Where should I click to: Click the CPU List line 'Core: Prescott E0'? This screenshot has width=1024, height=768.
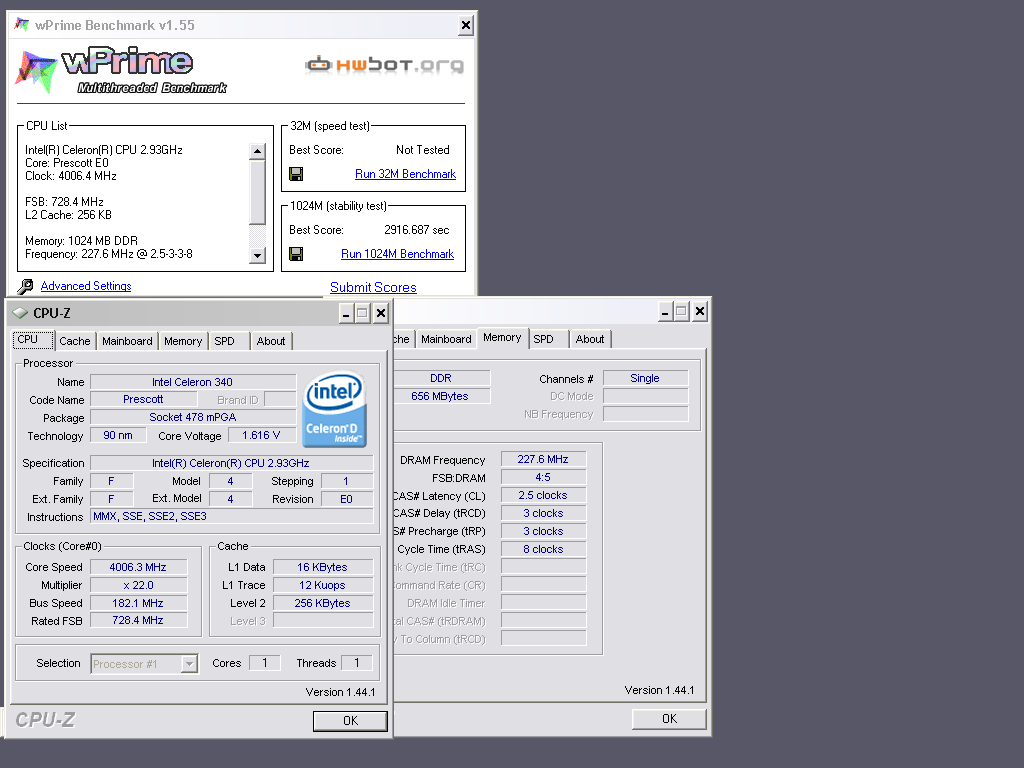[67, 163]
